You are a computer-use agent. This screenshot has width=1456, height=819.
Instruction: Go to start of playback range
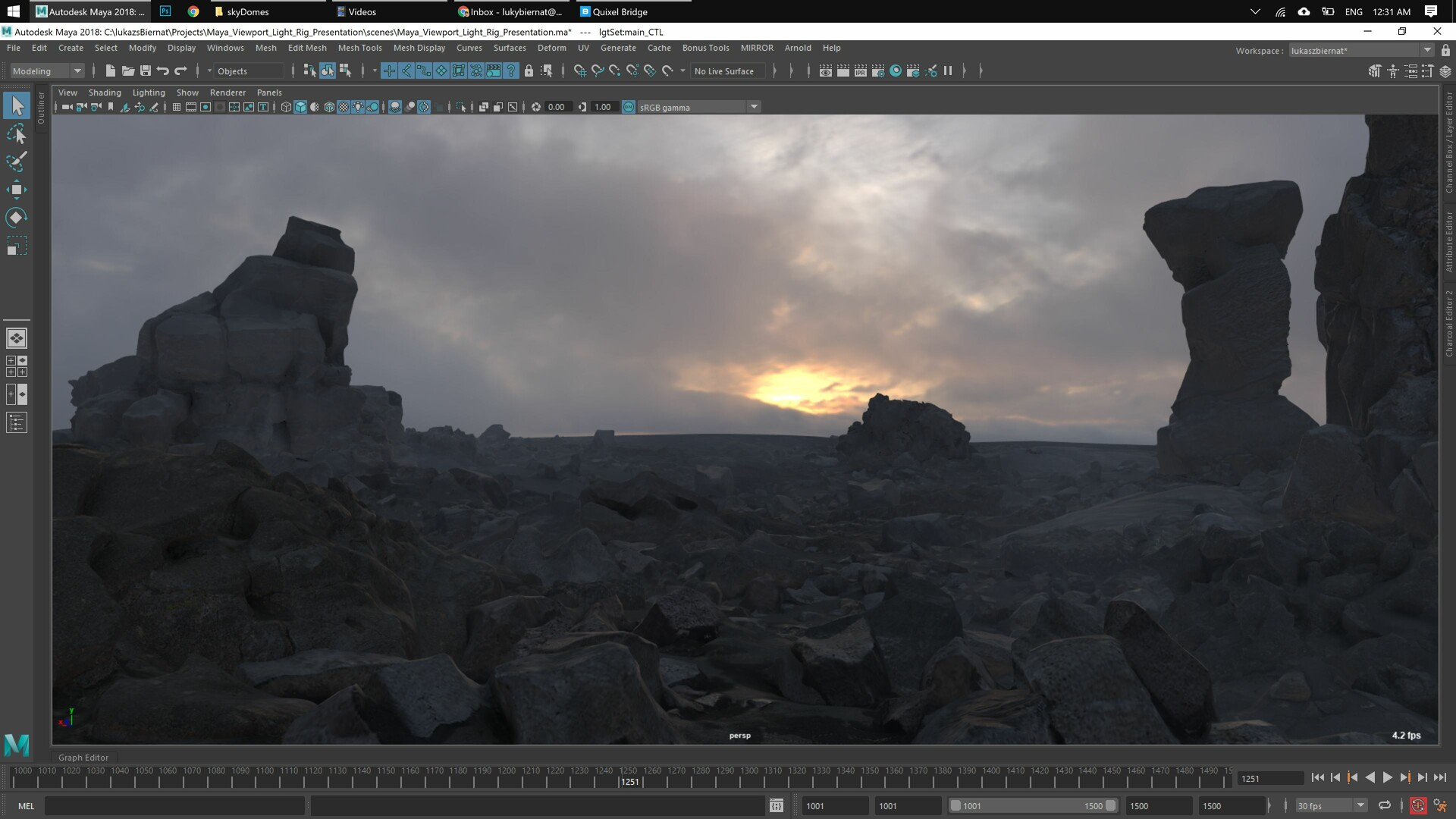point(1317,777)
